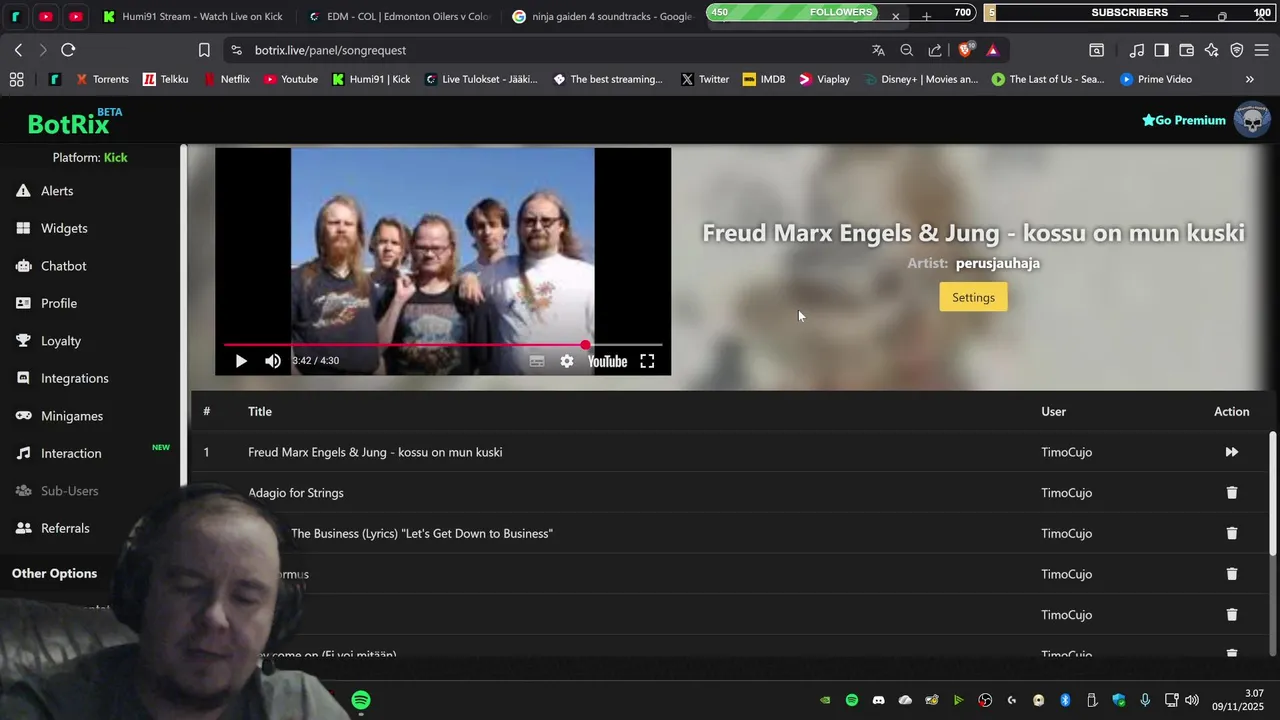The width and height of the screenshot is (1280, 720).
Task: Open the skull profile avatar menu
Action: coord(1251,120)
